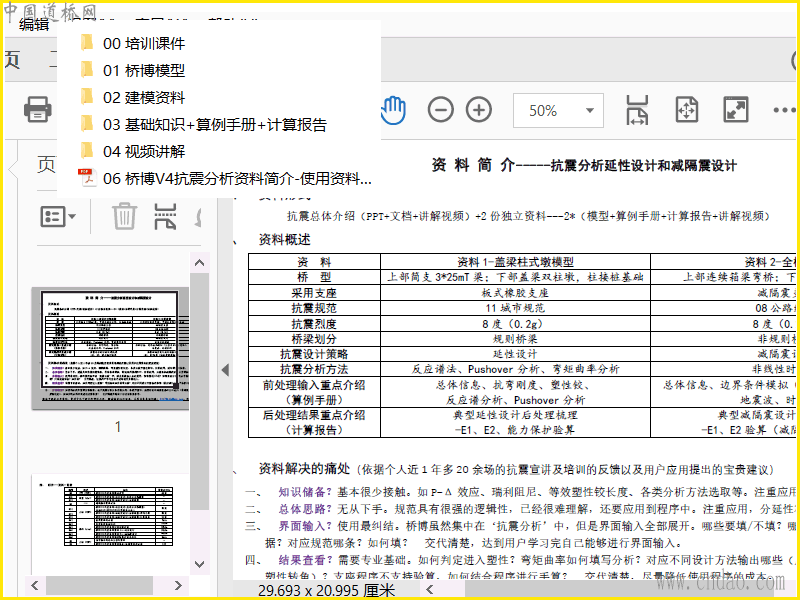Click the print icon in the toolbar
The width and height of the screenshot is (800, 600).
[38, 109]
